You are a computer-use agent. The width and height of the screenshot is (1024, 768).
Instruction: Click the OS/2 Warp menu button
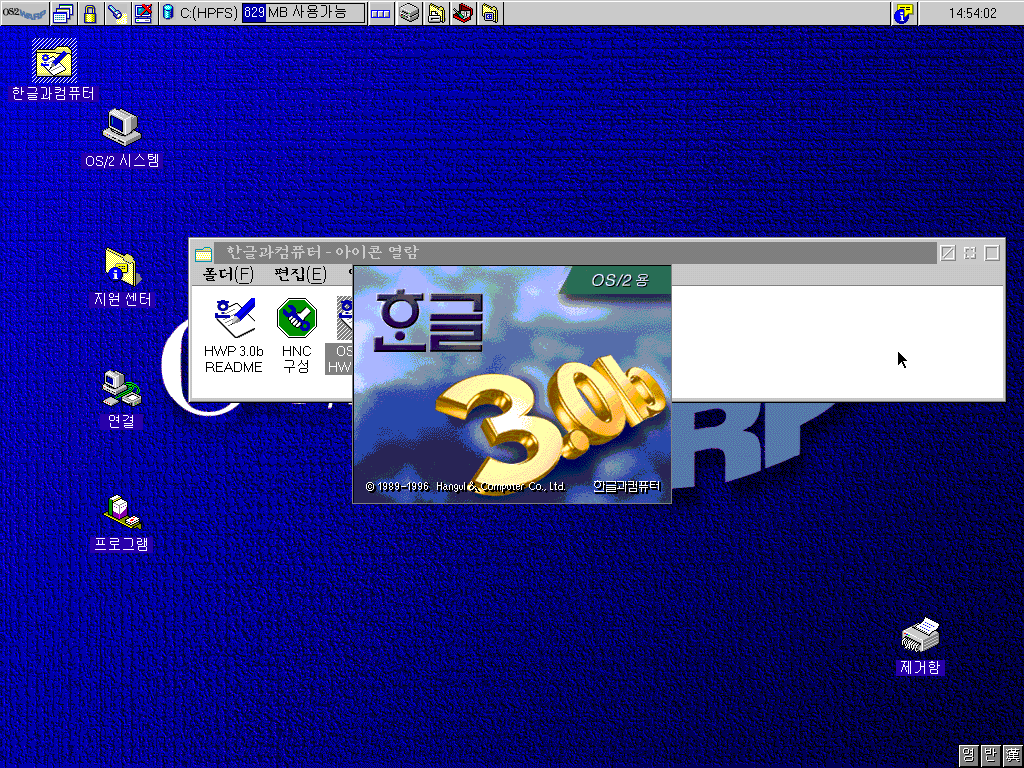pyautogui.click(x=24, y=13)
